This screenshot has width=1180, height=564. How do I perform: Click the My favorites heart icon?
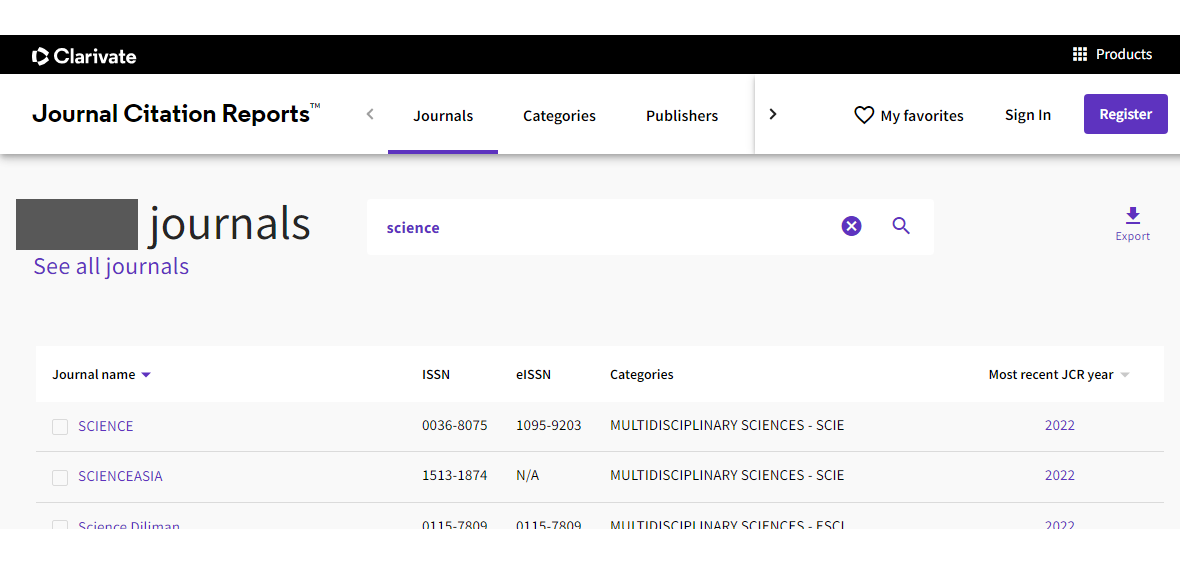pos(864,115)
